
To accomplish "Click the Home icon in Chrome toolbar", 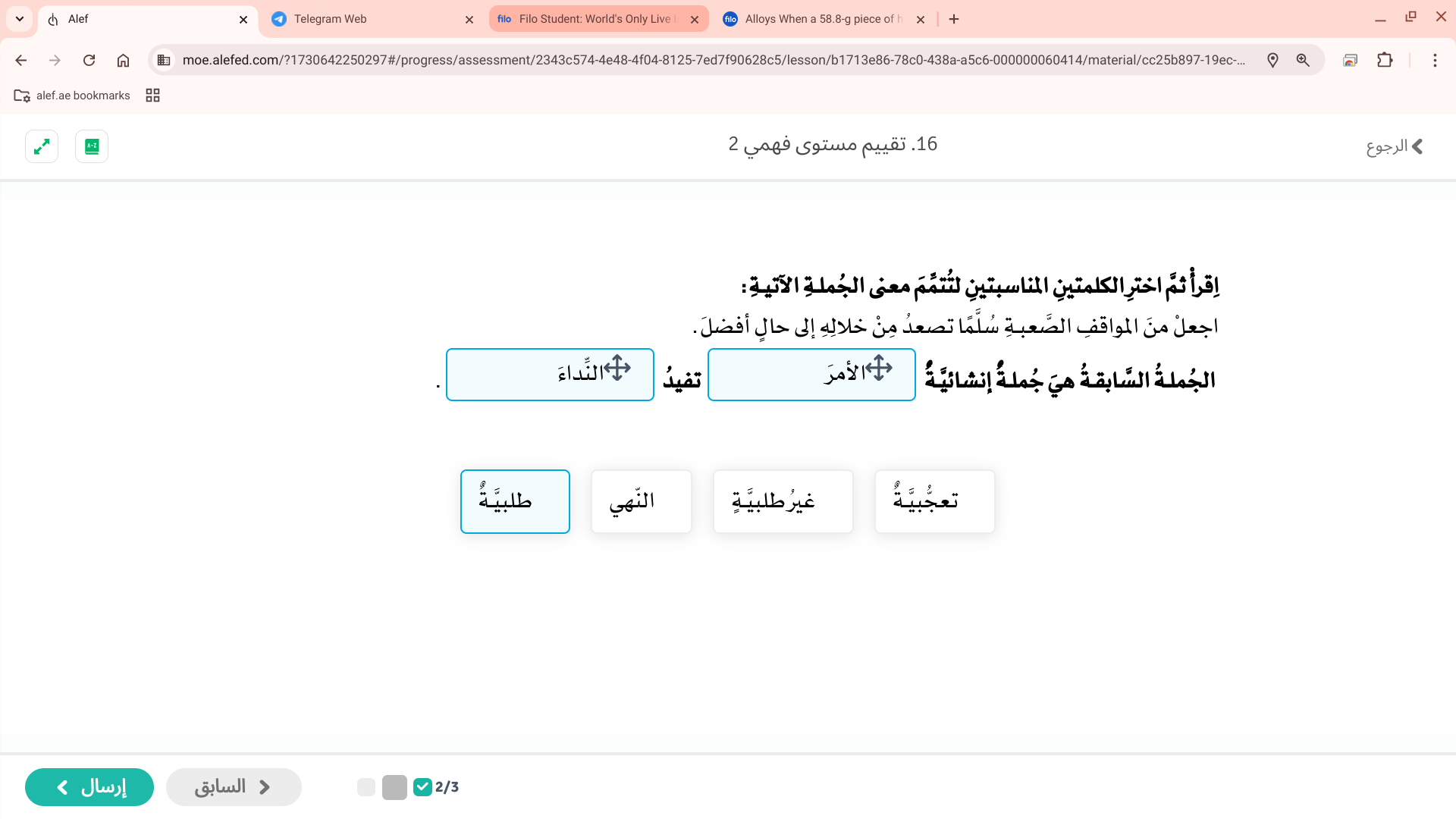I will (123, 60).
